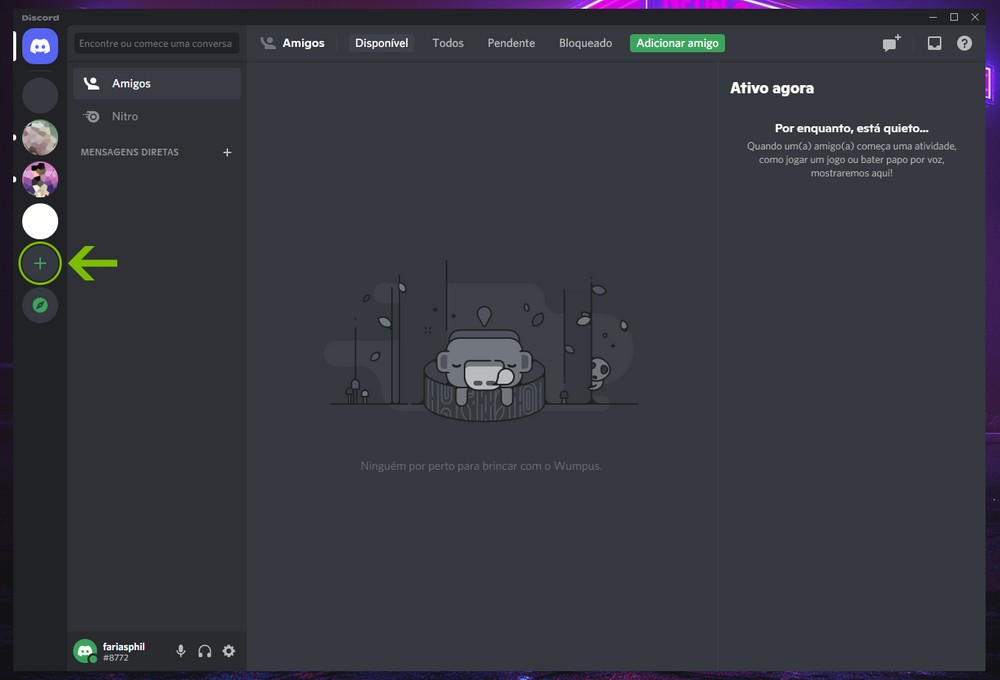Click the help question mark icon
1000x680 pixels.
point(964,44)
